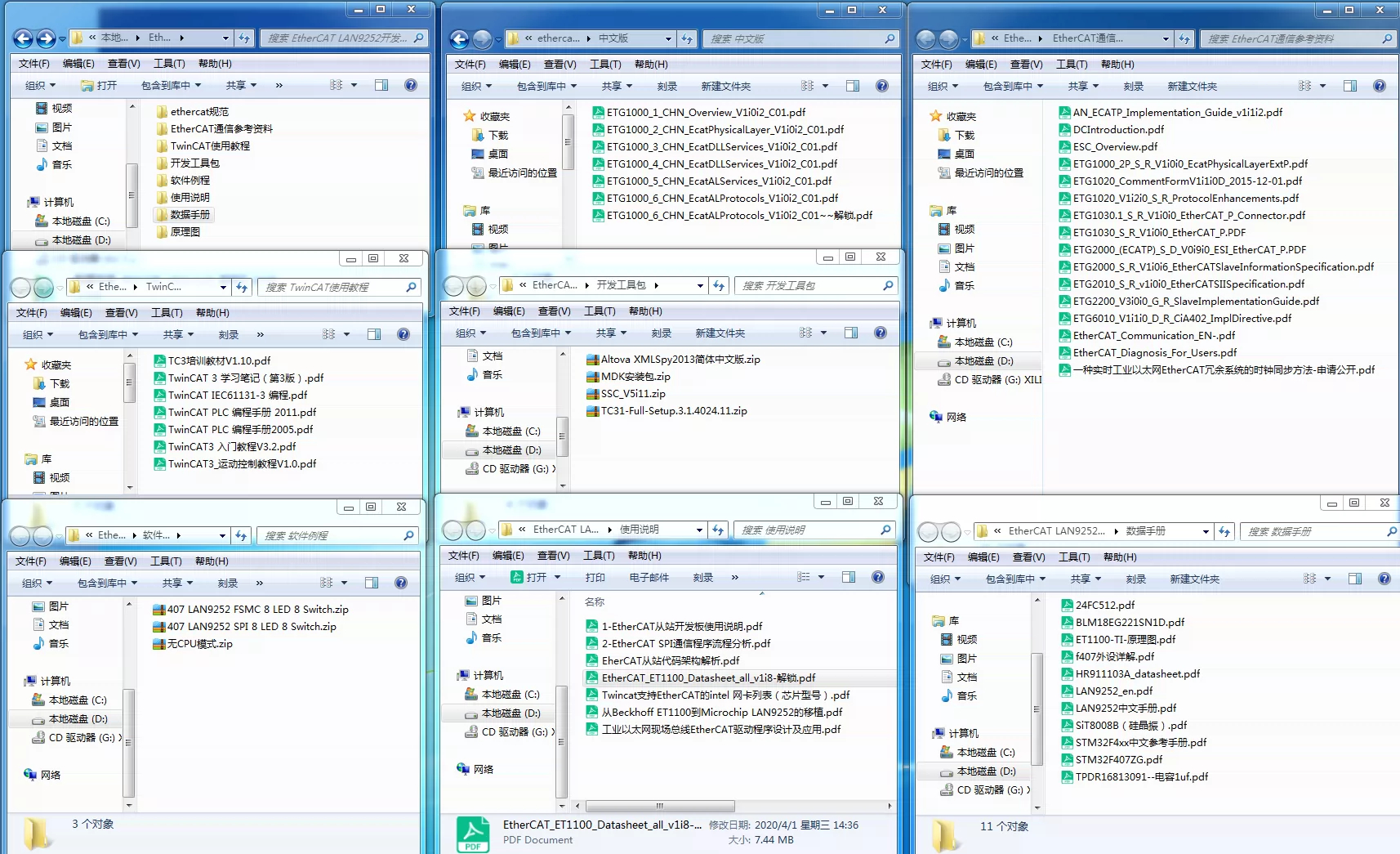Toggle preview pane in EtherCAT通信参考资料 window
The width and height of the screenshot is (1400, 854).
[x=1350, y=86]
